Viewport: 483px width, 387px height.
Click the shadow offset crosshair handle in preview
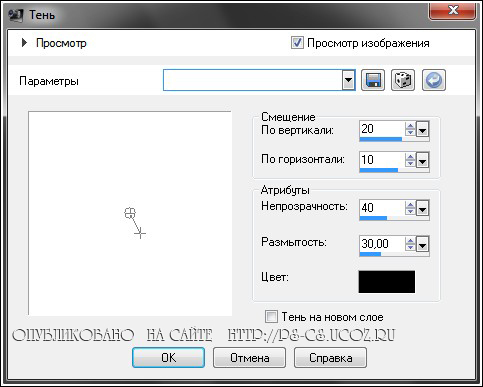[140, 233]
